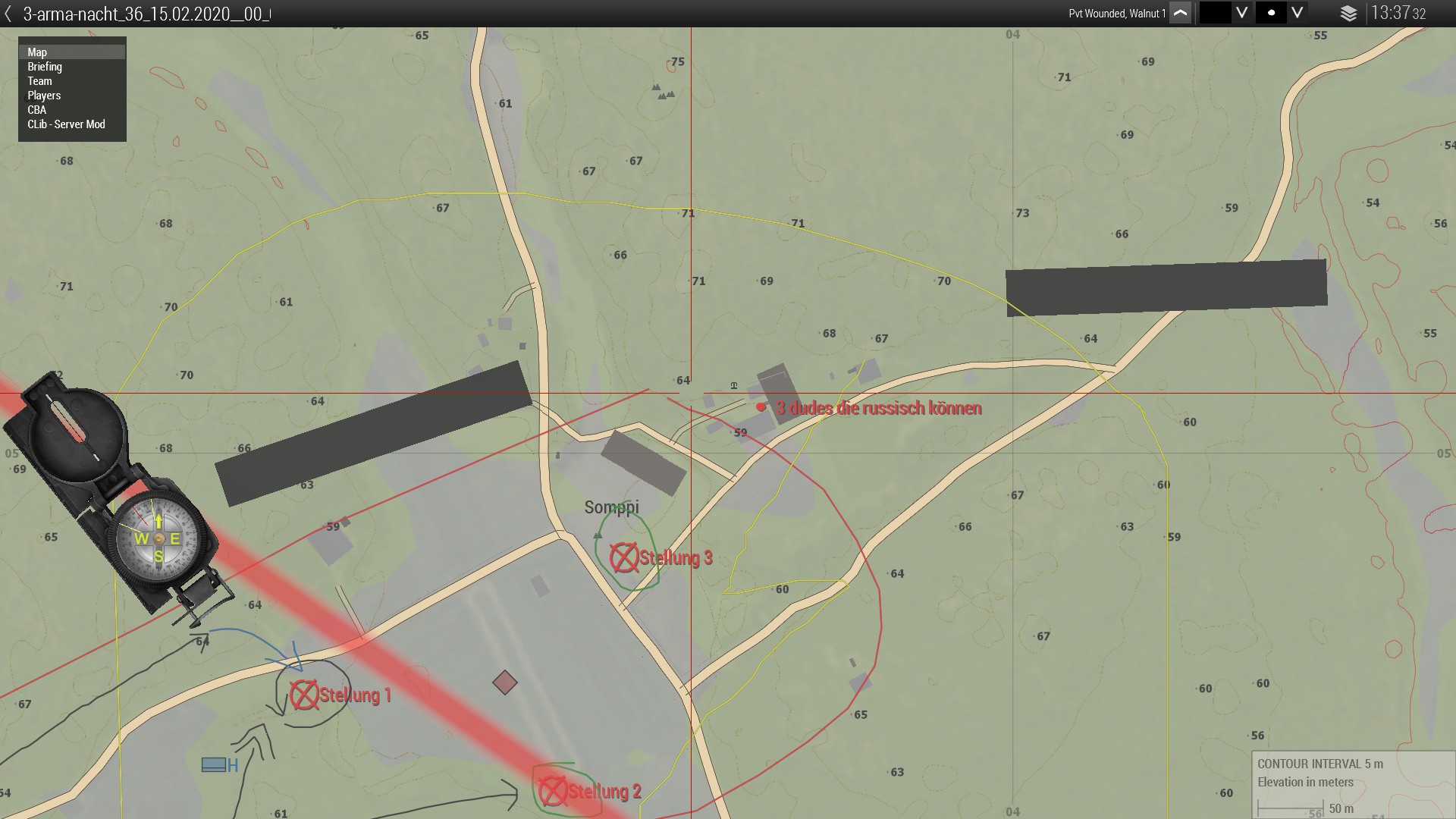Select the dot marker shape box
Viewport: 1456px width, 819px height.
coord(1271,14)
